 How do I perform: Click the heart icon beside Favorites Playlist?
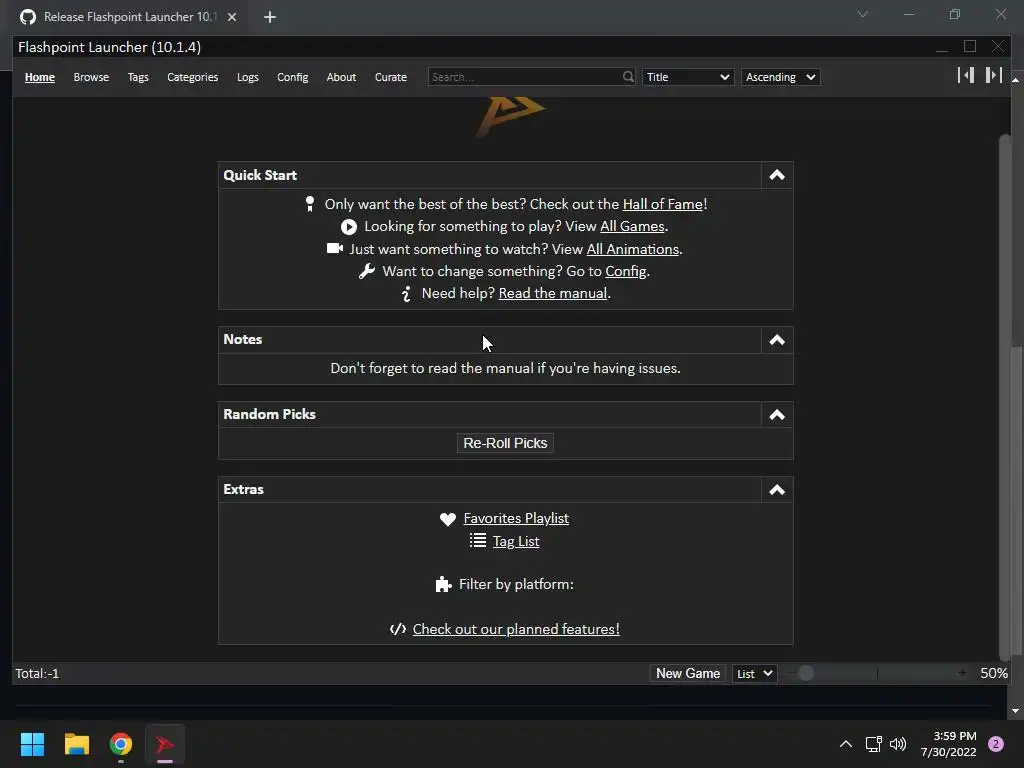[448, 519]
